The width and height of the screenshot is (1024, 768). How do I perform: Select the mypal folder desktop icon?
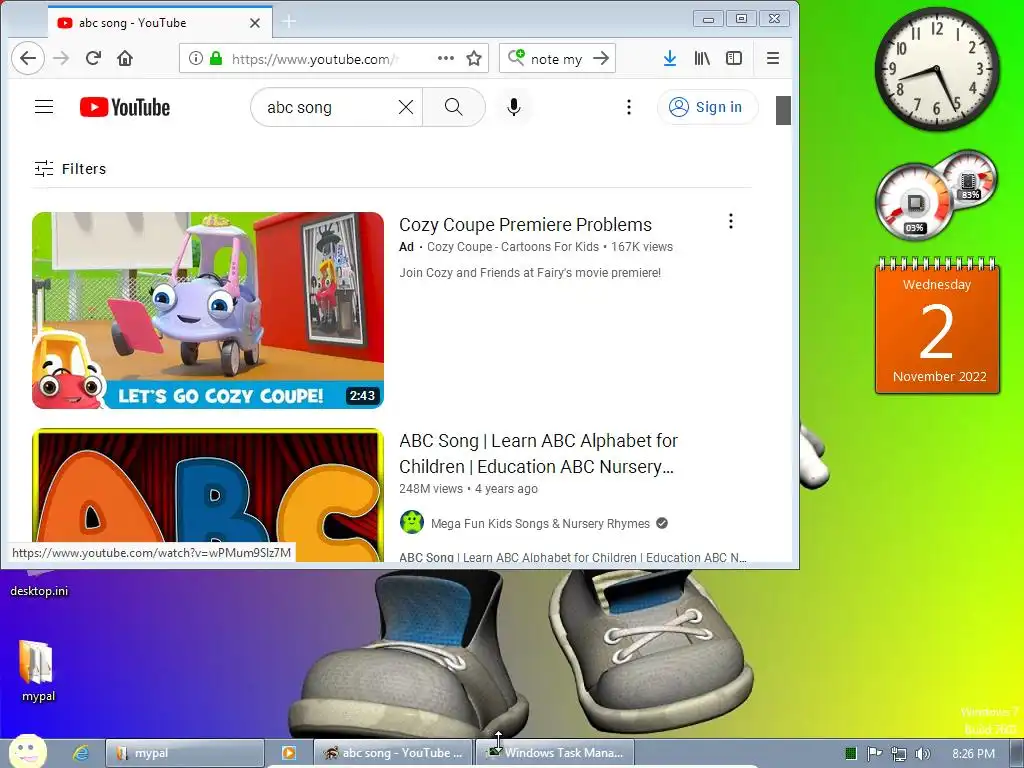[37, 671]
